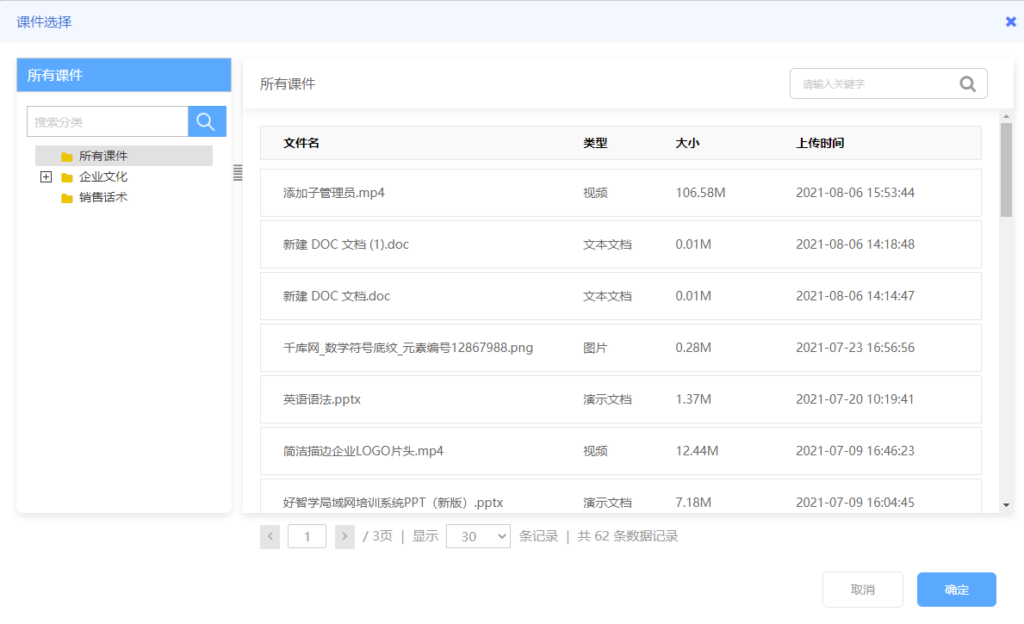Viewport: 1024px width, 624px height.
Task: Select file 新建 DOC 文档 (1).doc
Action: pos(345,244)
